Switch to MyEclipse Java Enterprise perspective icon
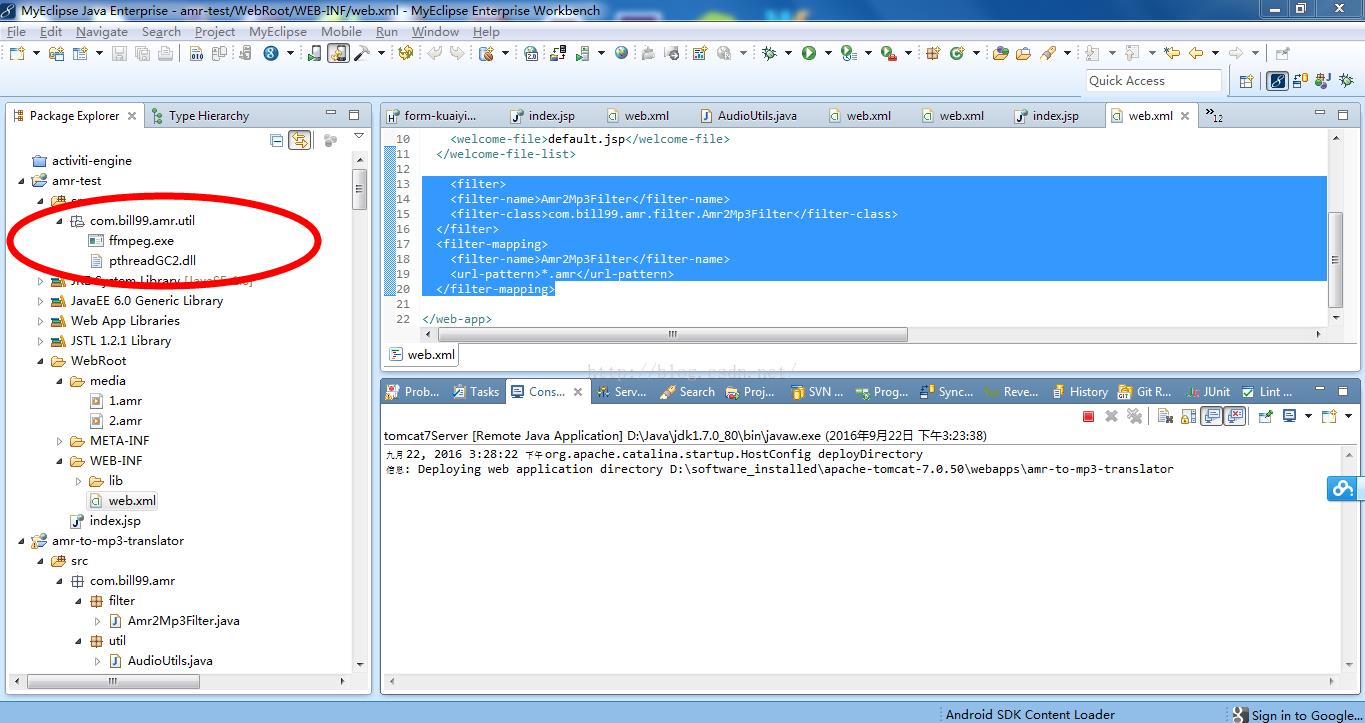This screenshot has height=723, width=1365. coord(1277,81)
